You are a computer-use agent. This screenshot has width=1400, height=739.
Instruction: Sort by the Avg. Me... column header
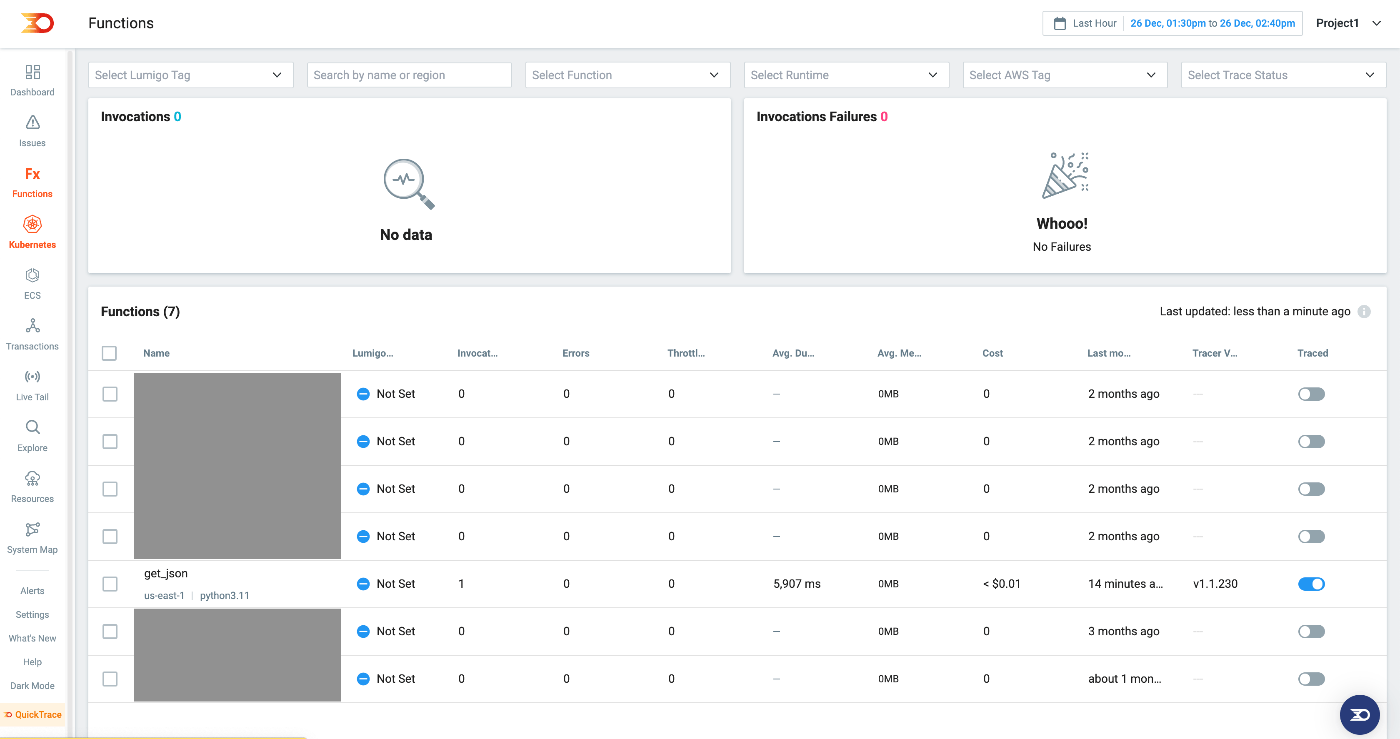899,353
